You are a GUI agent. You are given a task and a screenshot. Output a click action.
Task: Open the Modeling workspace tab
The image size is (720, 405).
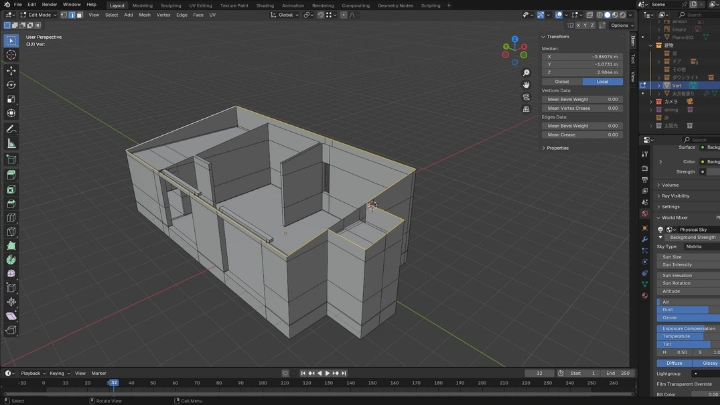[x=143, y=4]
